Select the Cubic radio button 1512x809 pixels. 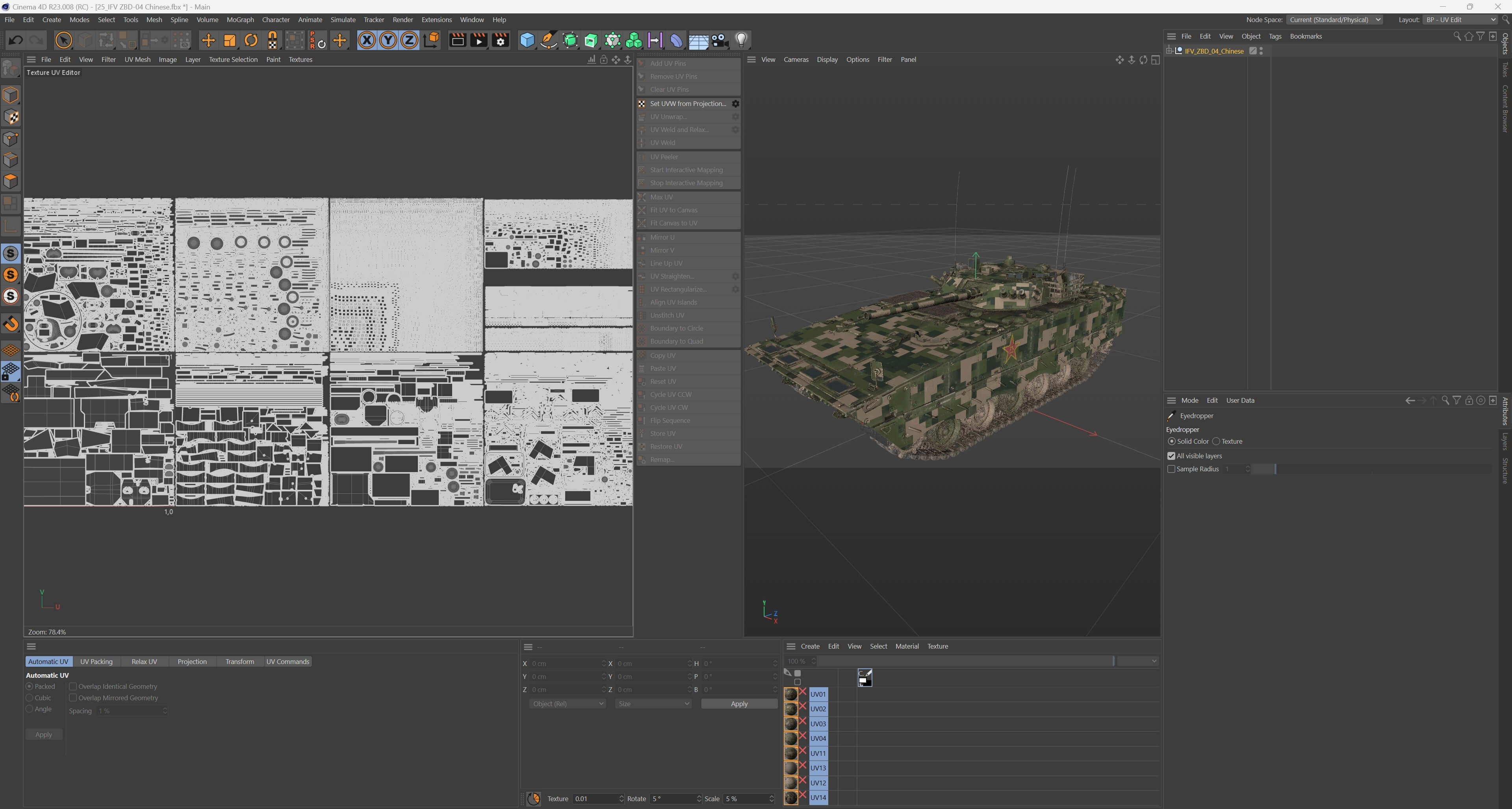coord(30,697)
